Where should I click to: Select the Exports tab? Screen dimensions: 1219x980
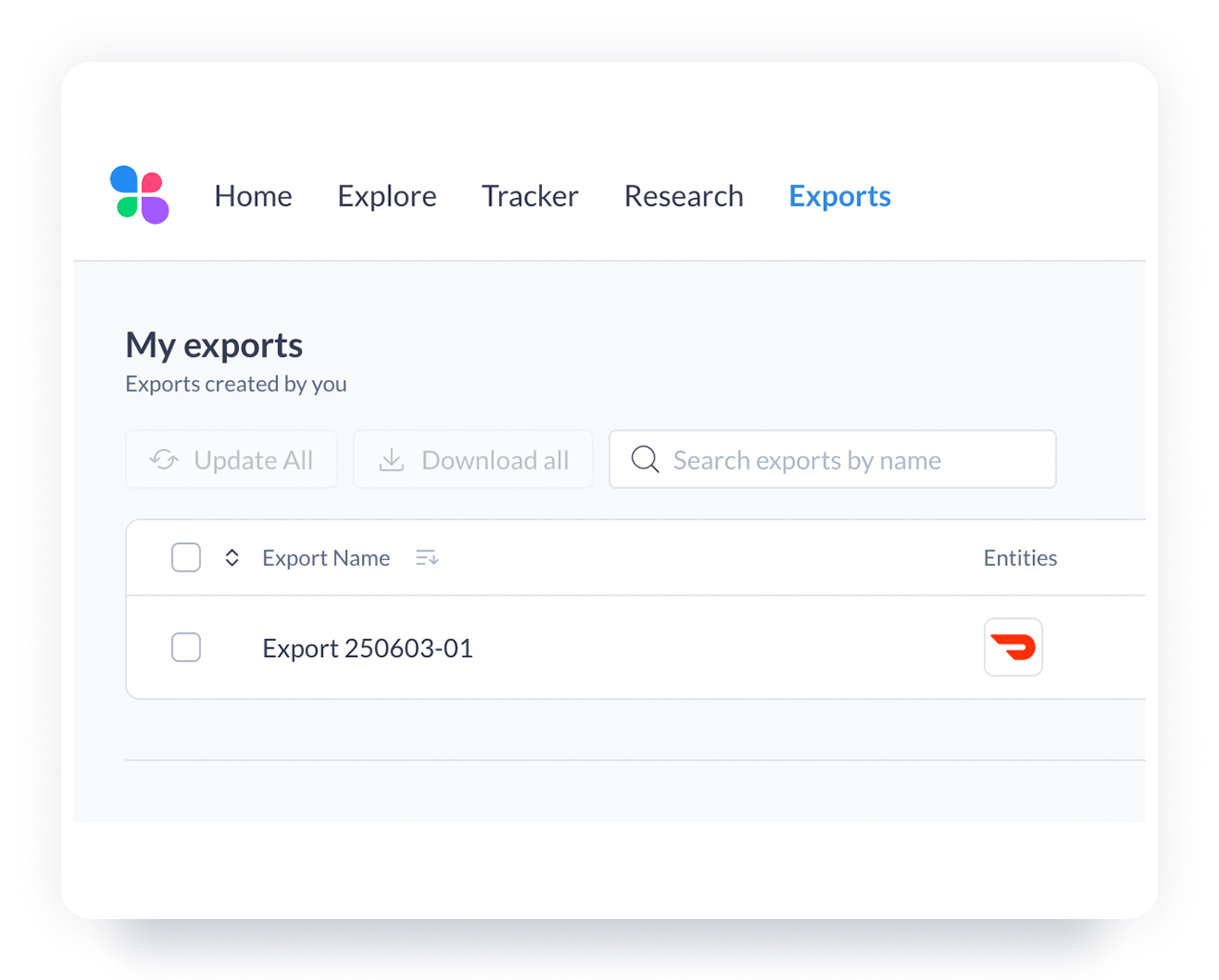click(839, 196)
